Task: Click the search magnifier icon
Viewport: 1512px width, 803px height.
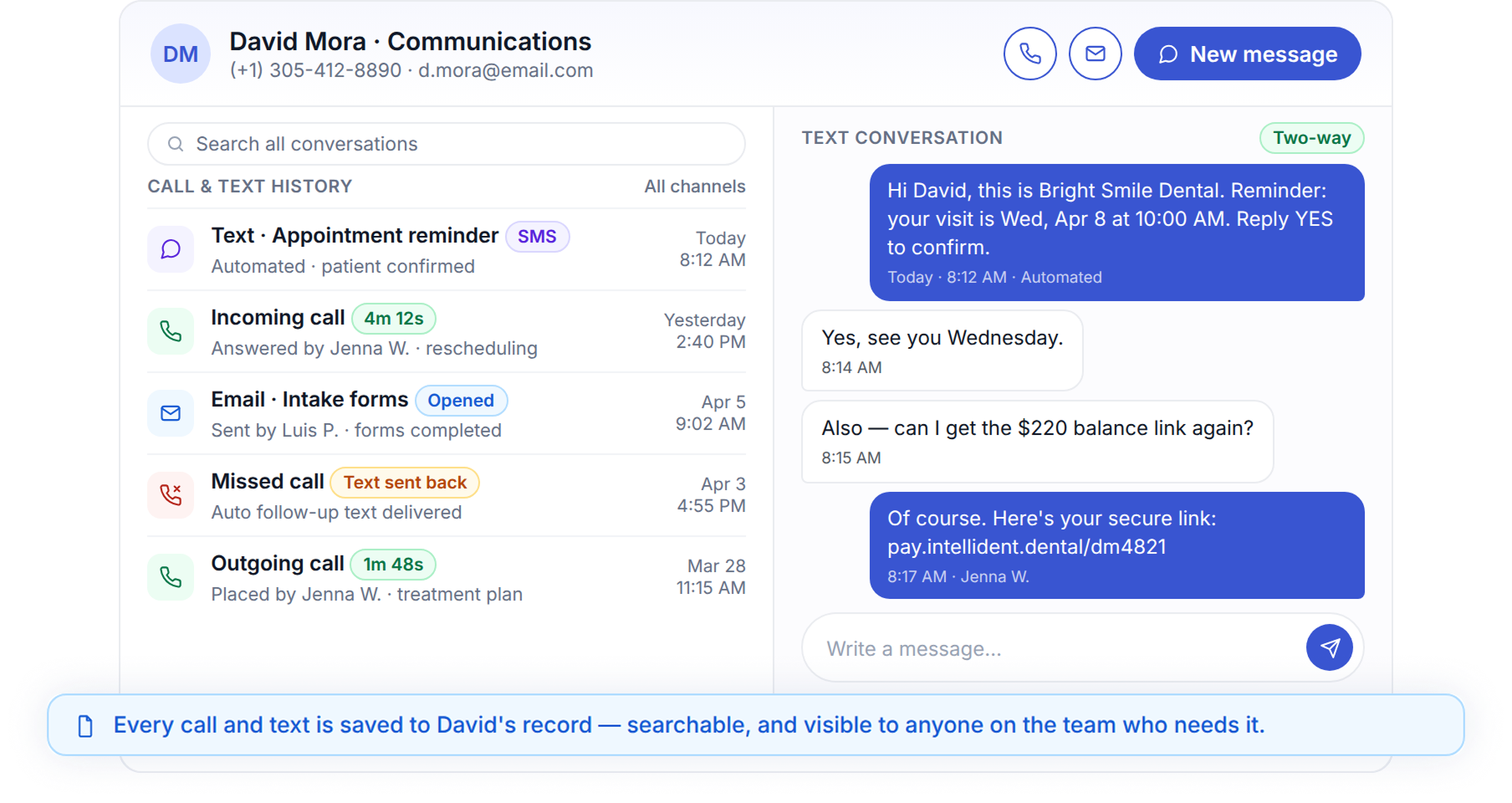Action: [x=176, y=144]
